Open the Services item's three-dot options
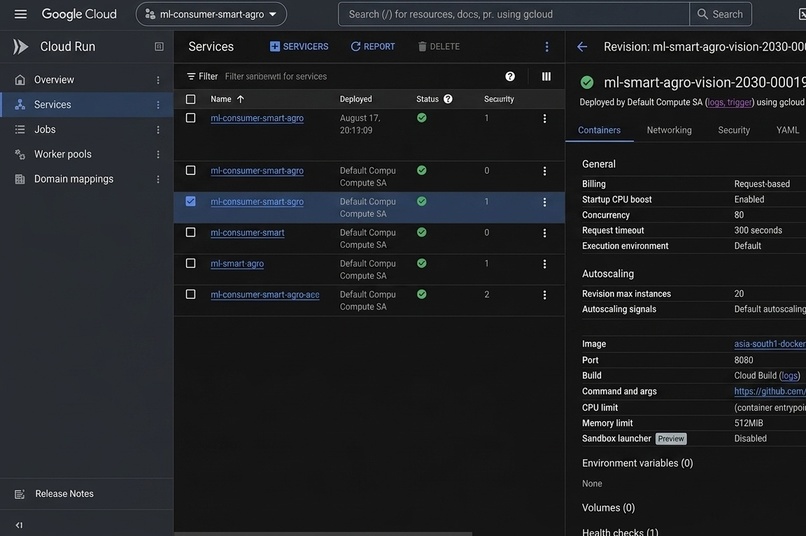 tap(158, 105)
